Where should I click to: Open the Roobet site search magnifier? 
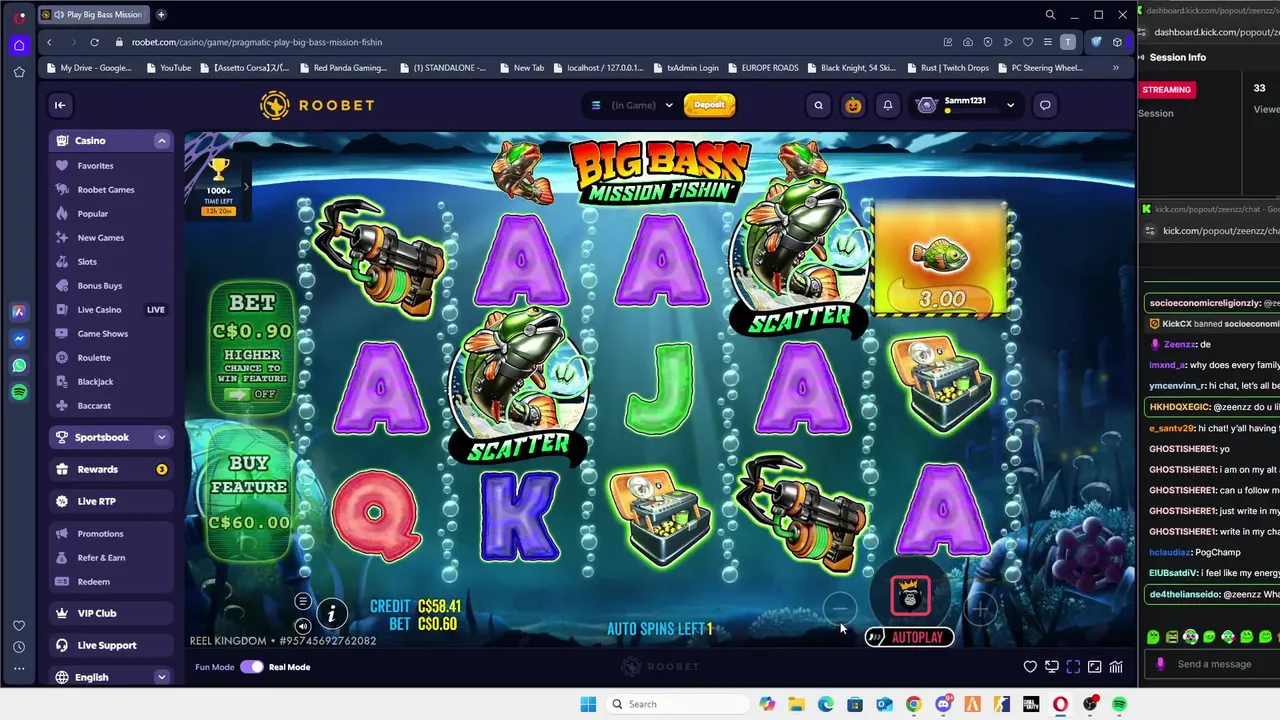pyautogui.click(x=818, y=105)
